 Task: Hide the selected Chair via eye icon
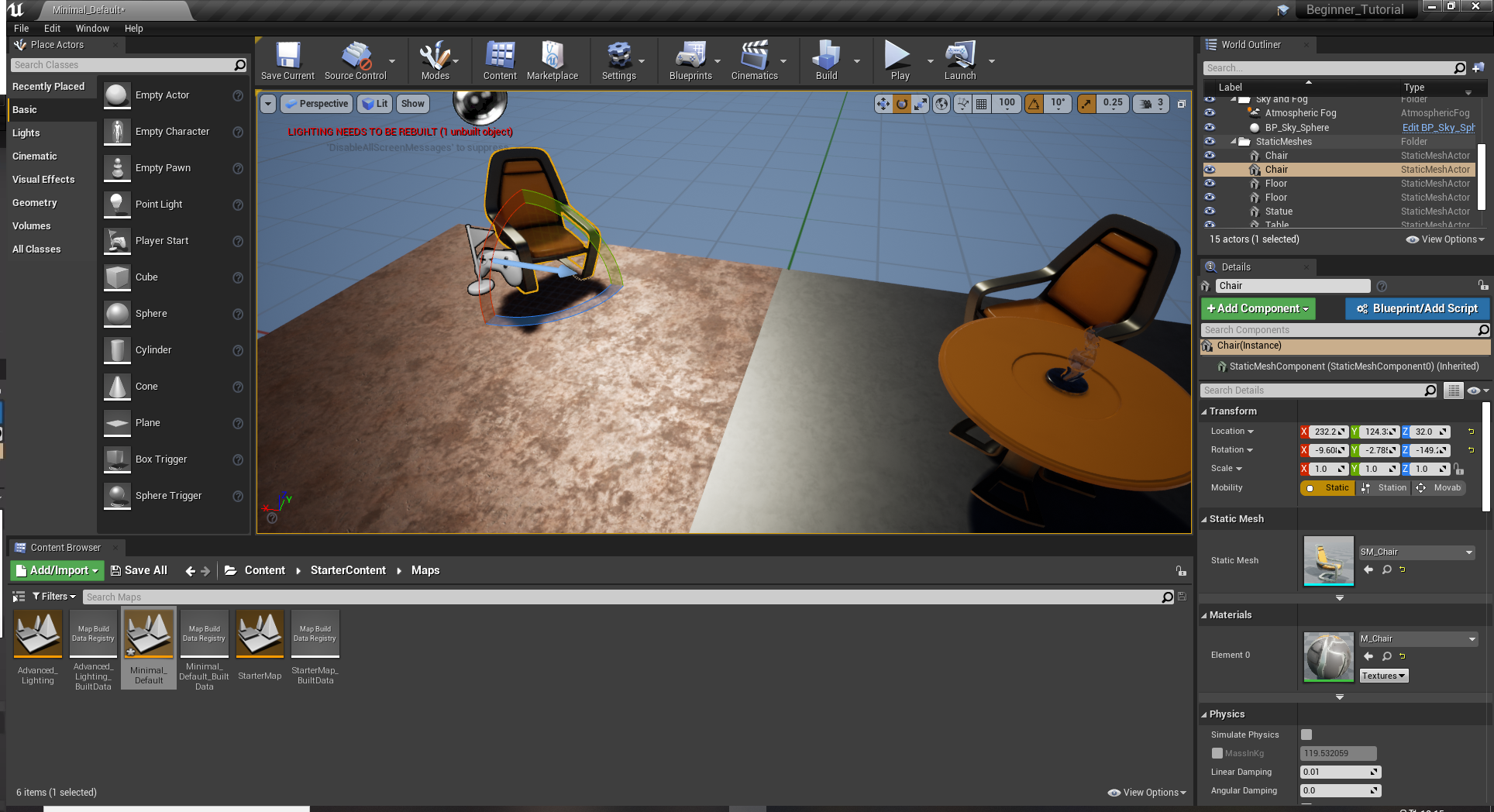[x=1210, y=170]
